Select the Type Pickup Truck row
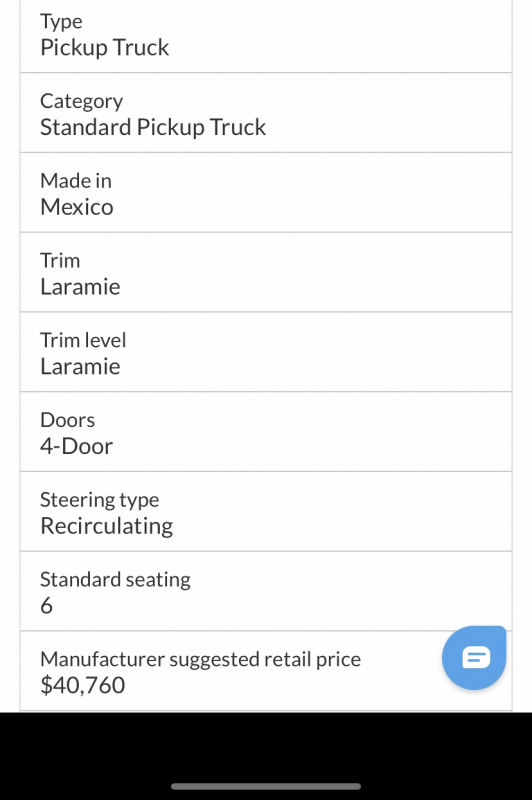Screen dimensions: 532x800 tap(266, 36)
